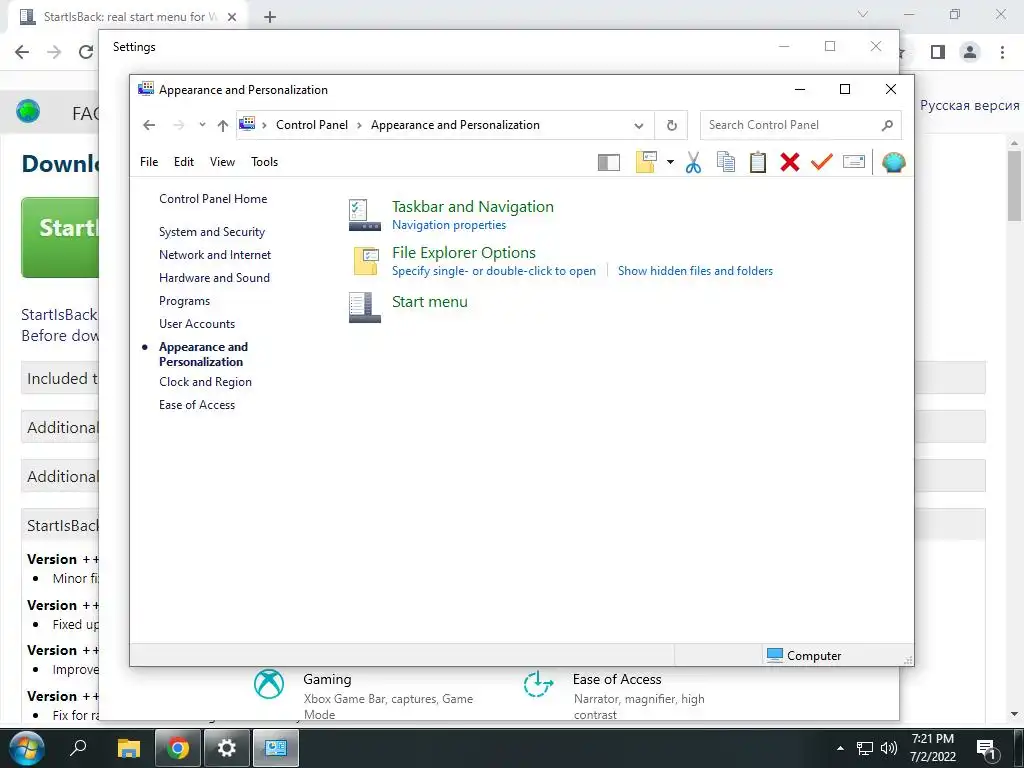1024x768 pixels.
Task: Switch to Русская версия on webpage
Action: point(969,105)
